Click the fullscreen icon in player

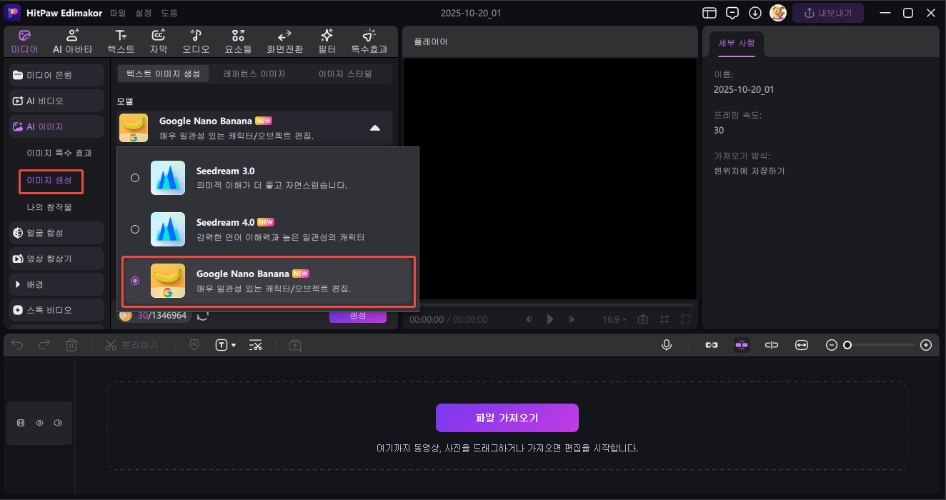coord(685,320)
